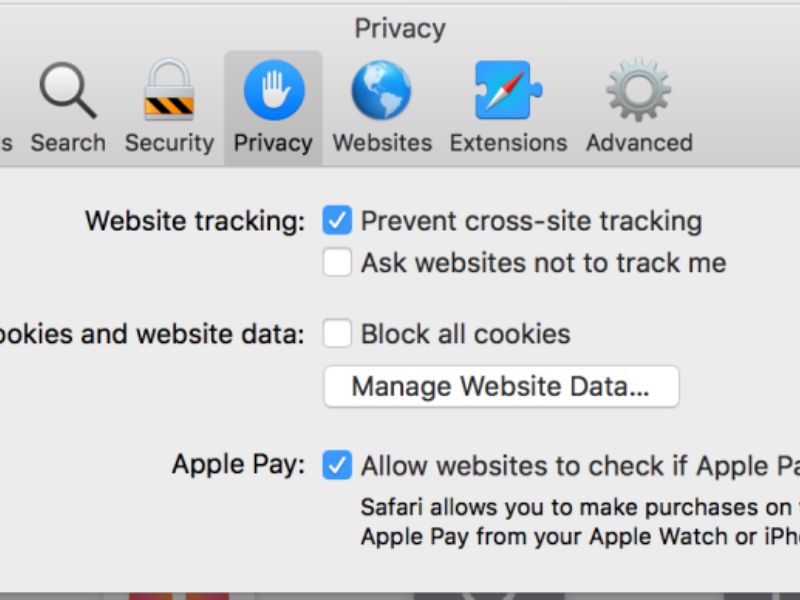Open the padlock Security icon

click(x=169, y=89)
